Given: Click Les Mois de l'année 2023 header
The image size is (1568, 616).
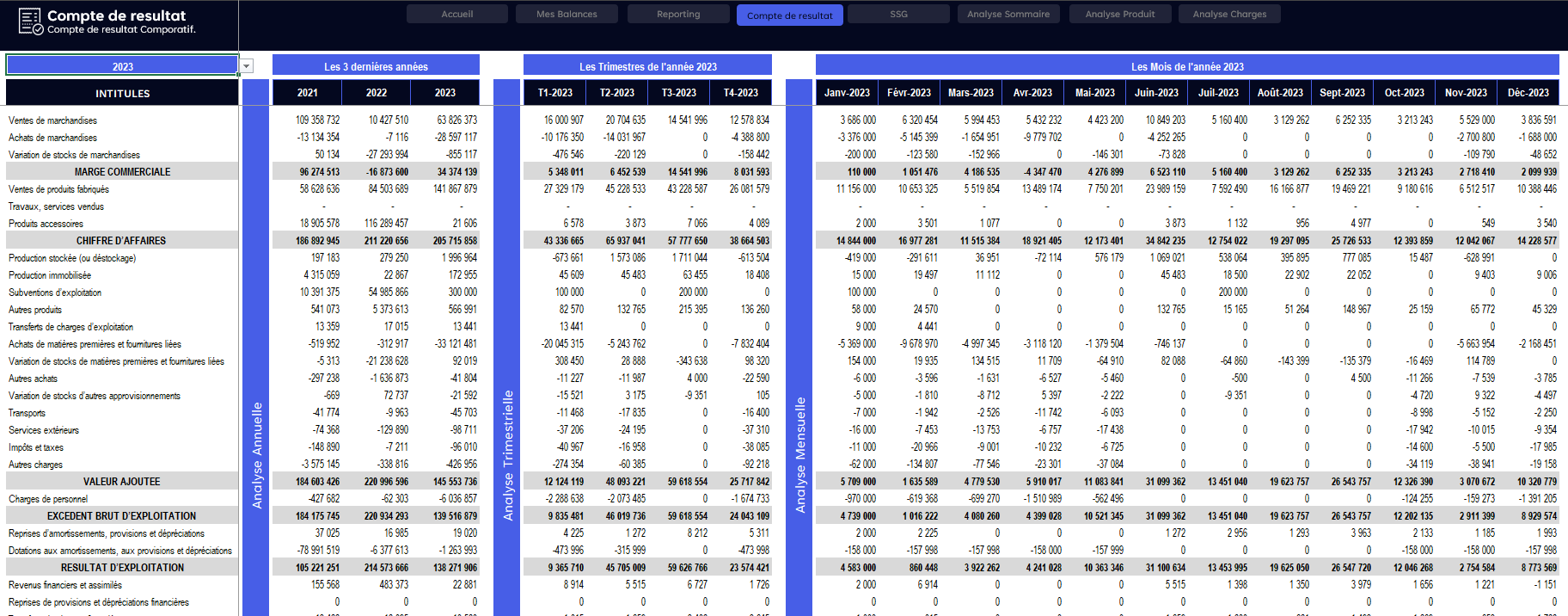Looking at the screenshot, I should [x=1187, y=65].
